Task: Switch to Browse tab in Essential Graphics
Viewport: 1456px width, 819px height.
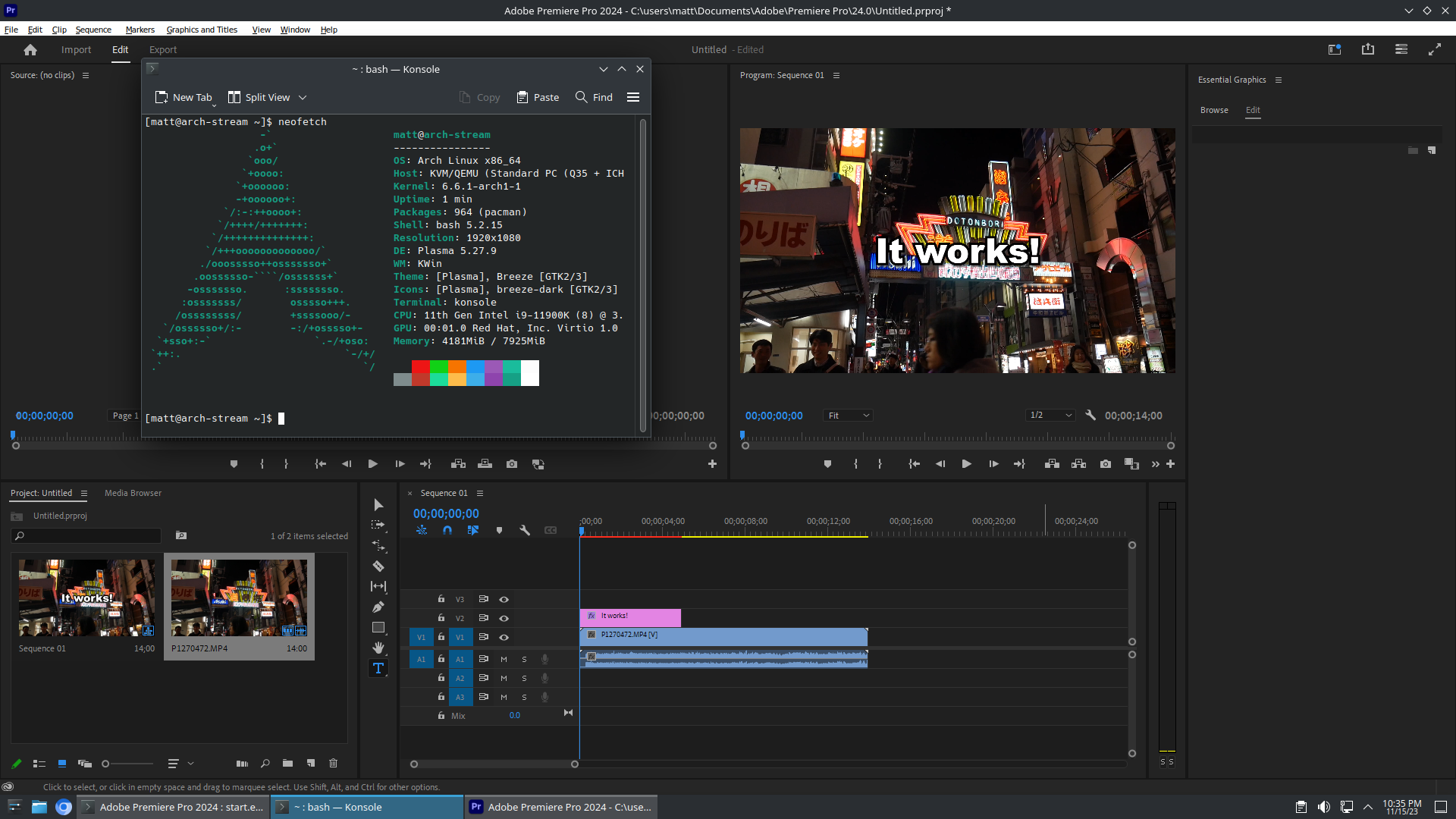Action: coord(1214,111)
